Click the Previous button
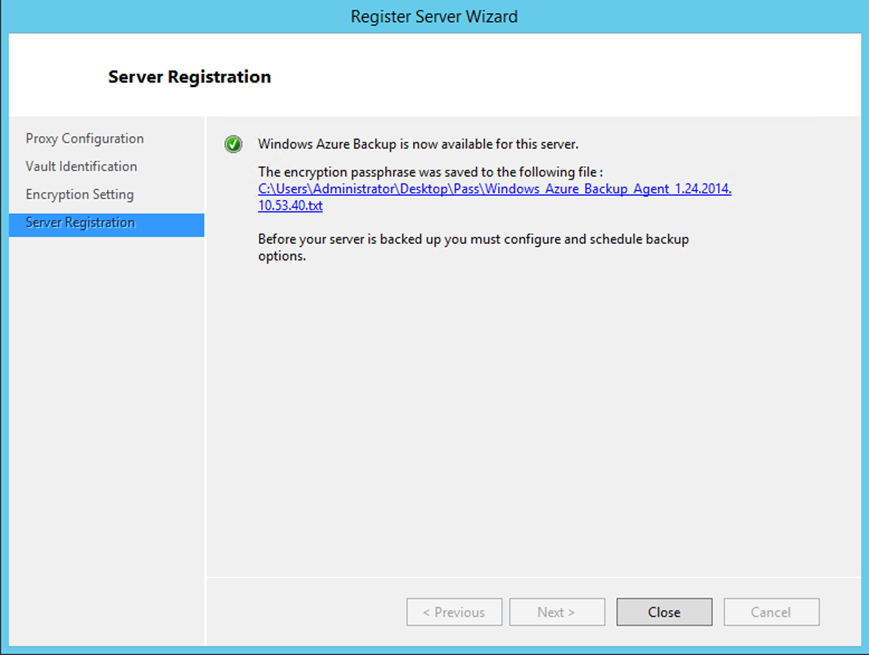The image size is (869, 655). tap(454, 612)
